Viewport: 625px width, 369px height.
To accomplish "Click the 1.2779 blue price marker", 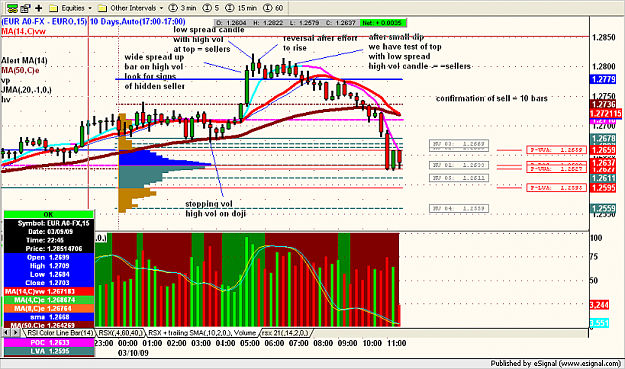I will [603, 79].
